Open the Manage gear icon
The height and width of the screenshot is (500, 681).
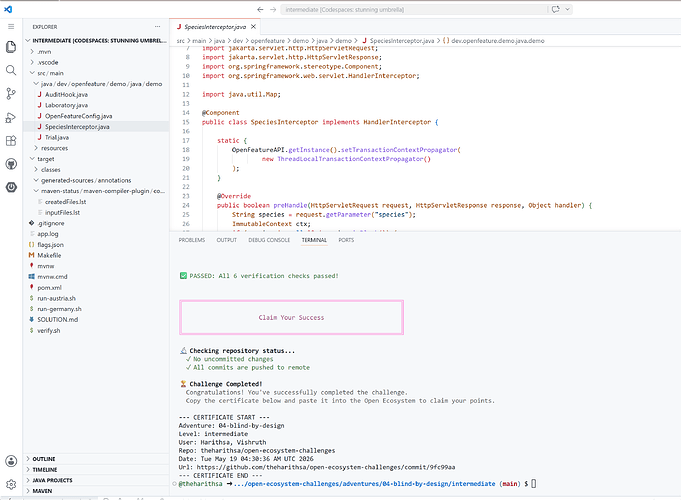[x=11, y=484]
